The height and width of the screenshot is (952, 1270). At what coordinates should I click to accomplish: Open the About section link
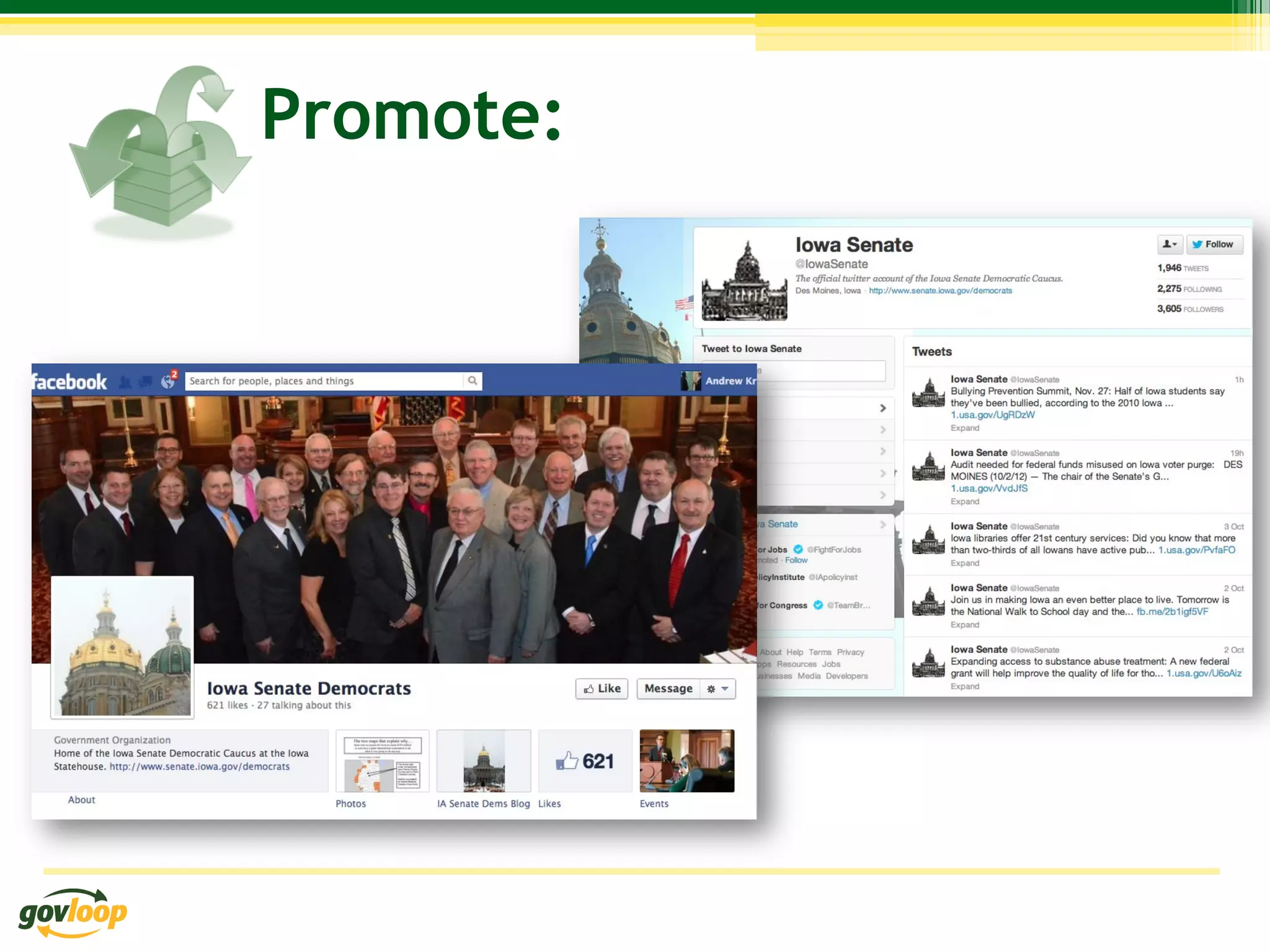(x=82, y=800)
